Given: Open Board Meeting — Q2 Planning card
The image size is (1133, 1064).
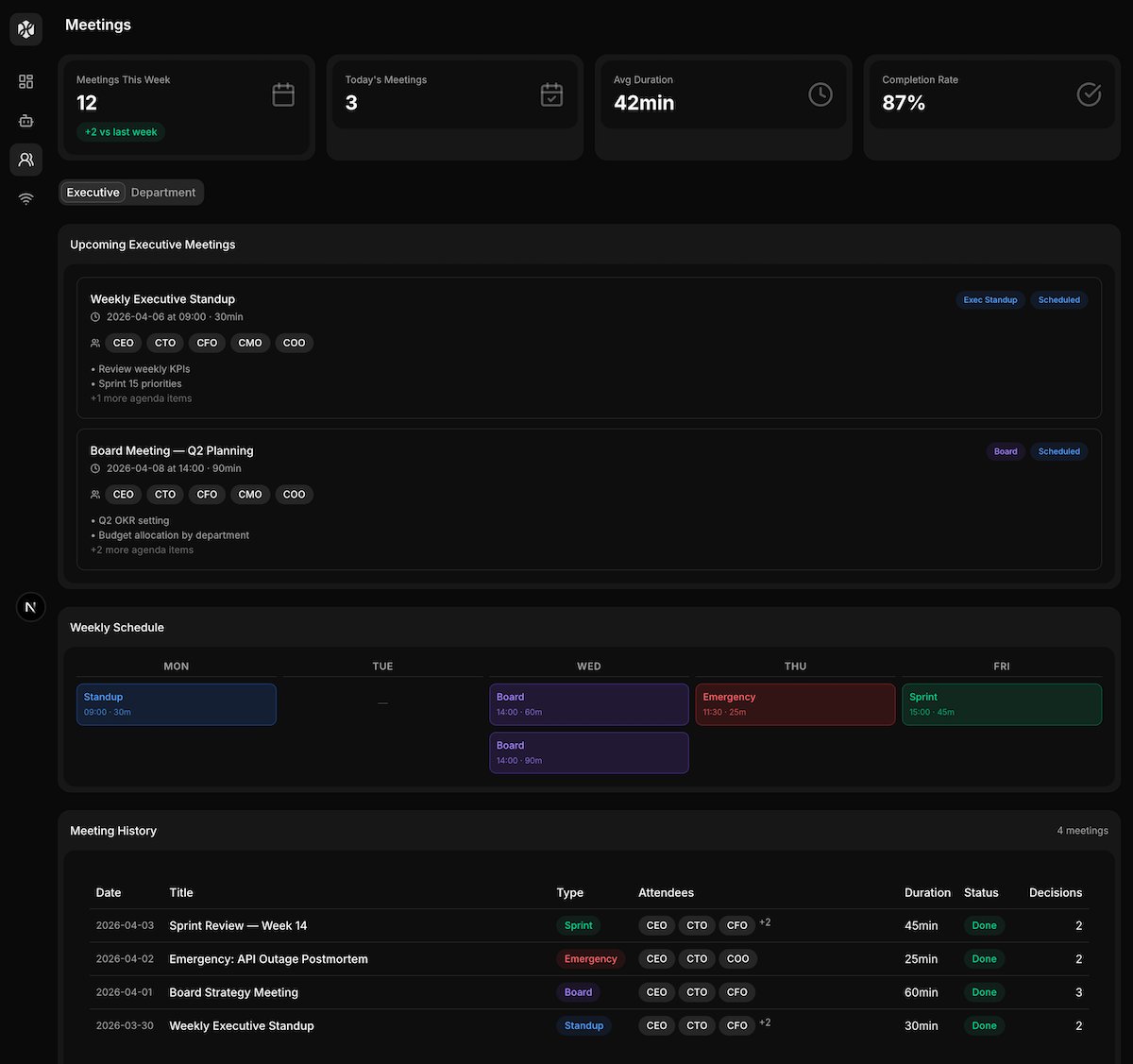Looking at the screenshot, I should click(x=589, y=499).
